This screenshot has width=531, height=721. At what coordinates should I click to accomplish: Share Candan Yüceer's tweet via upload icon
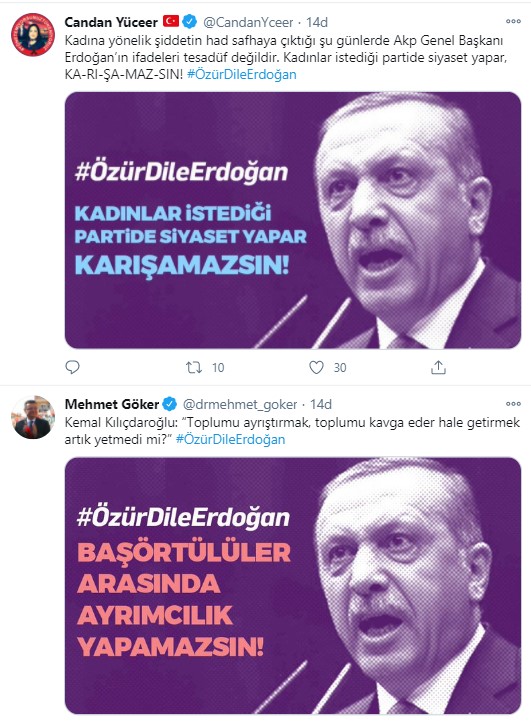(x=438, y=367)
